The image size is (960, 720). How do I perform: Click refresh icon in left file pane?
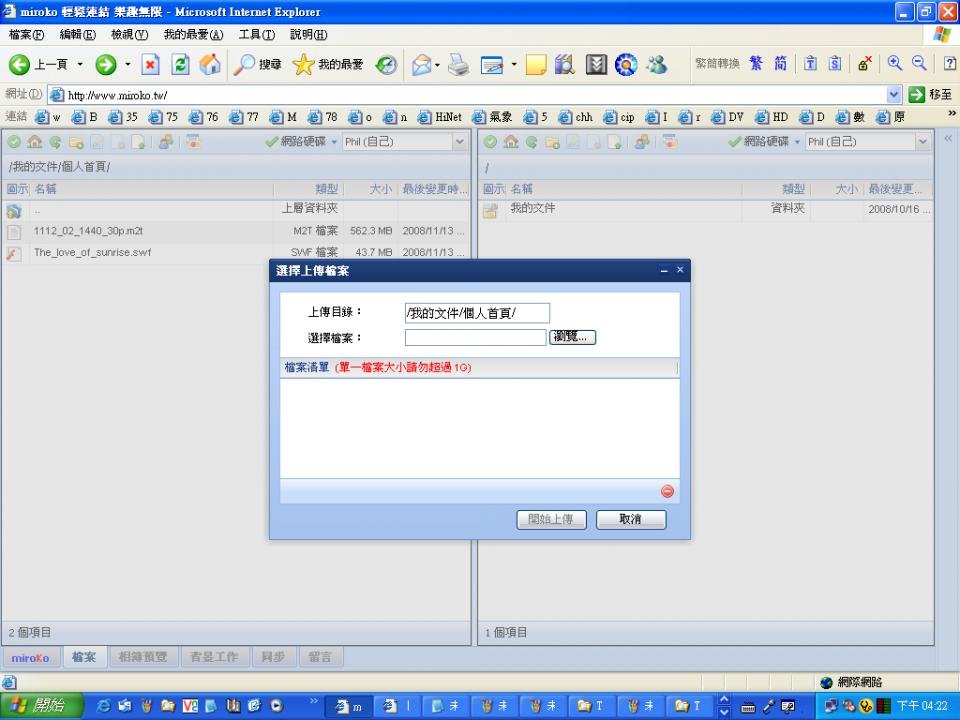point(55,142)
